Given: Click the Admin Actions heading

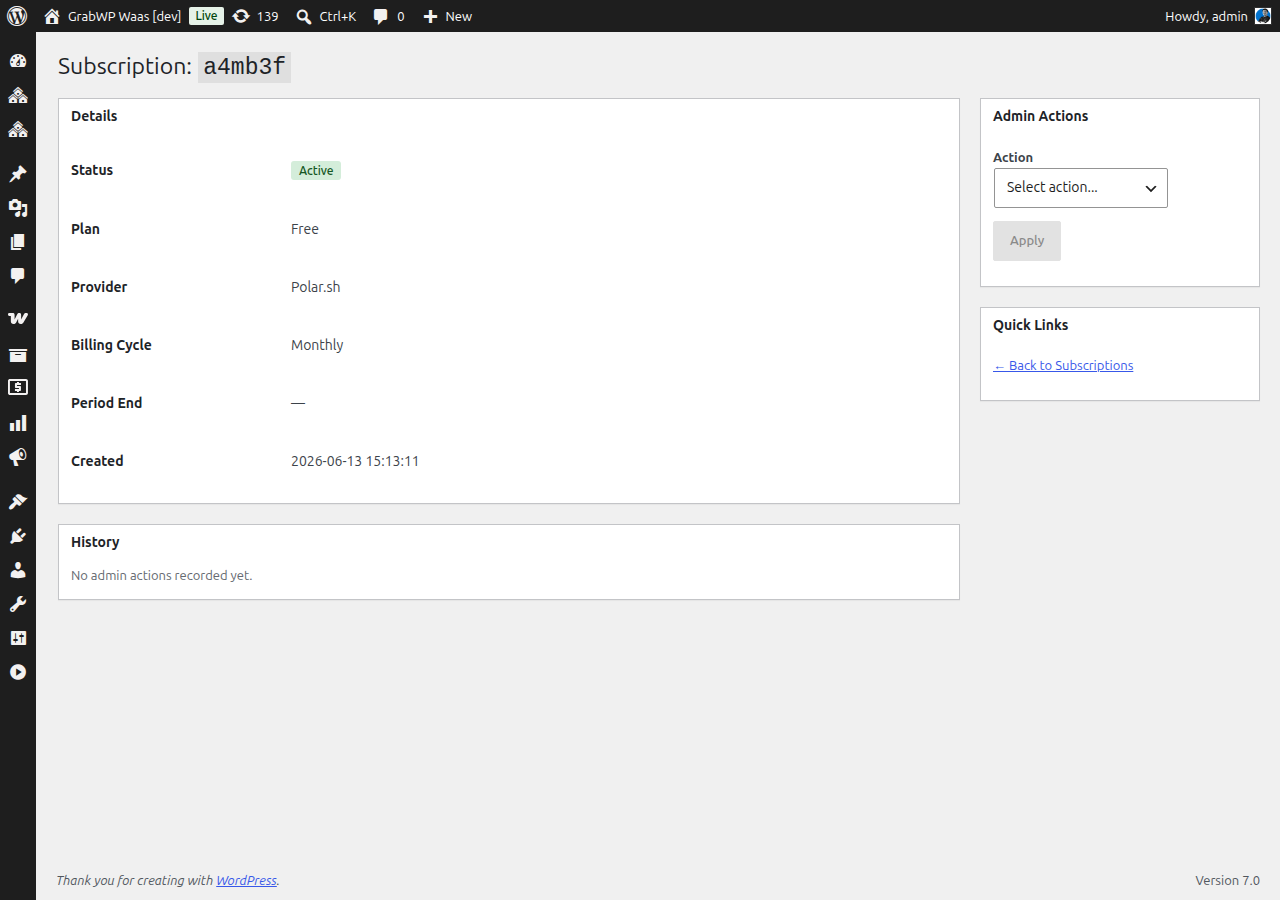Looking at the screenshot, I should [x=1040, y=116].
